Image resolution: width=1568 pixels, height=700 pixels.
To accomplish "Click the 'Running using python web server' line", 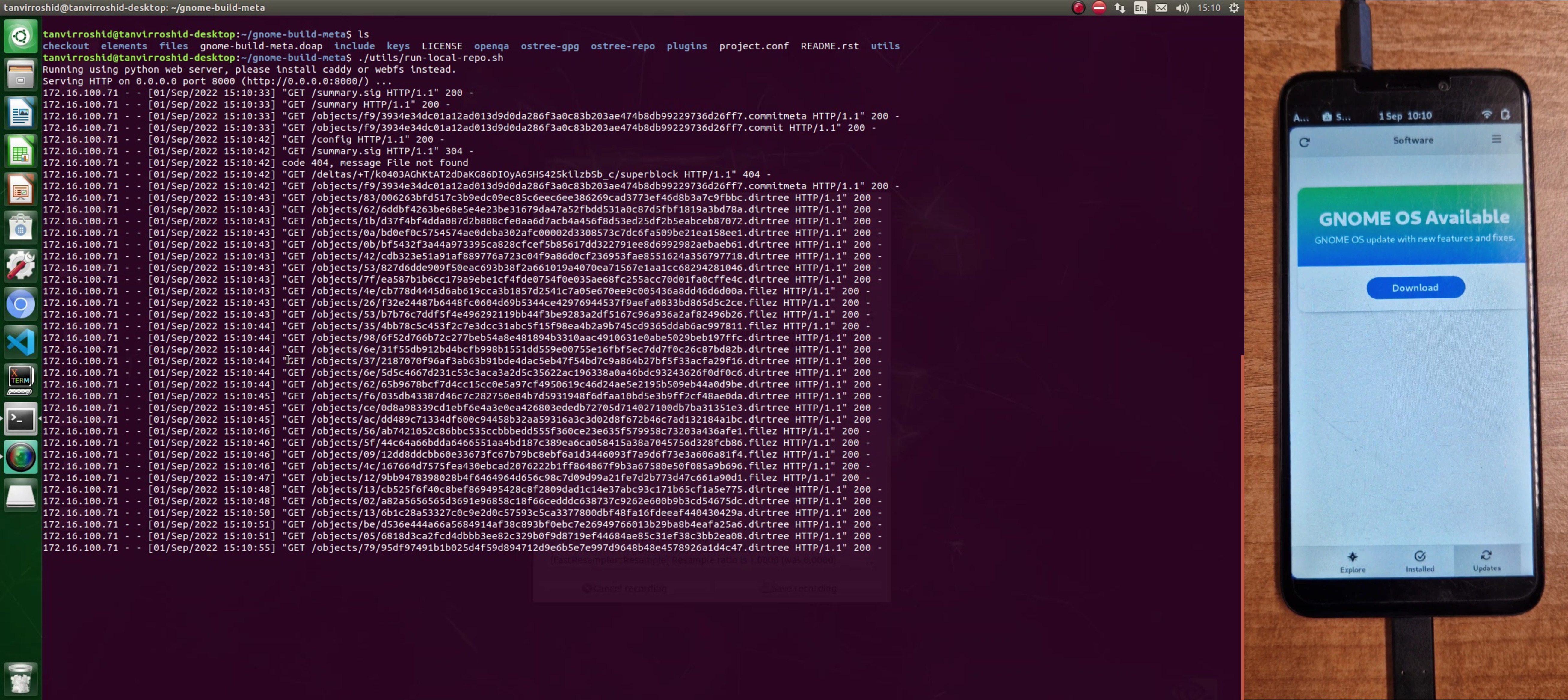I will (250, 70).
